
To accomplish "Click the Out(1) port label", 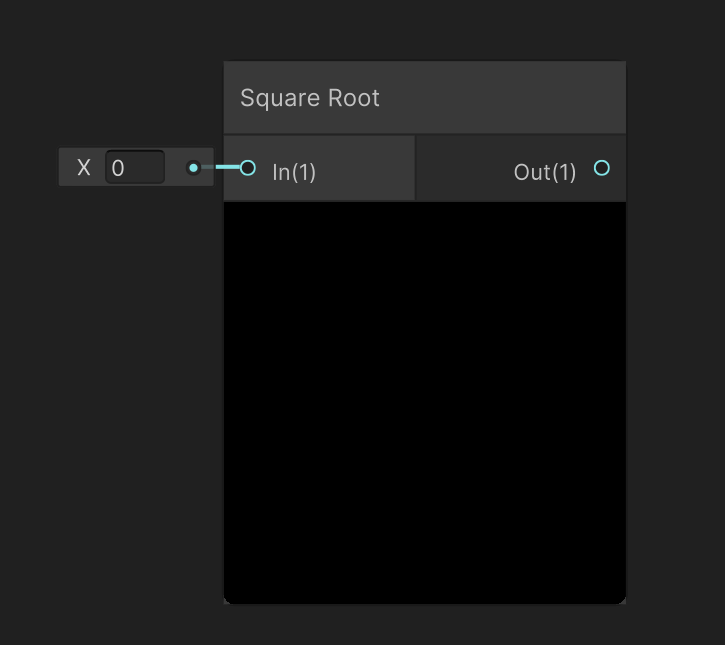I will pos(545,172).
